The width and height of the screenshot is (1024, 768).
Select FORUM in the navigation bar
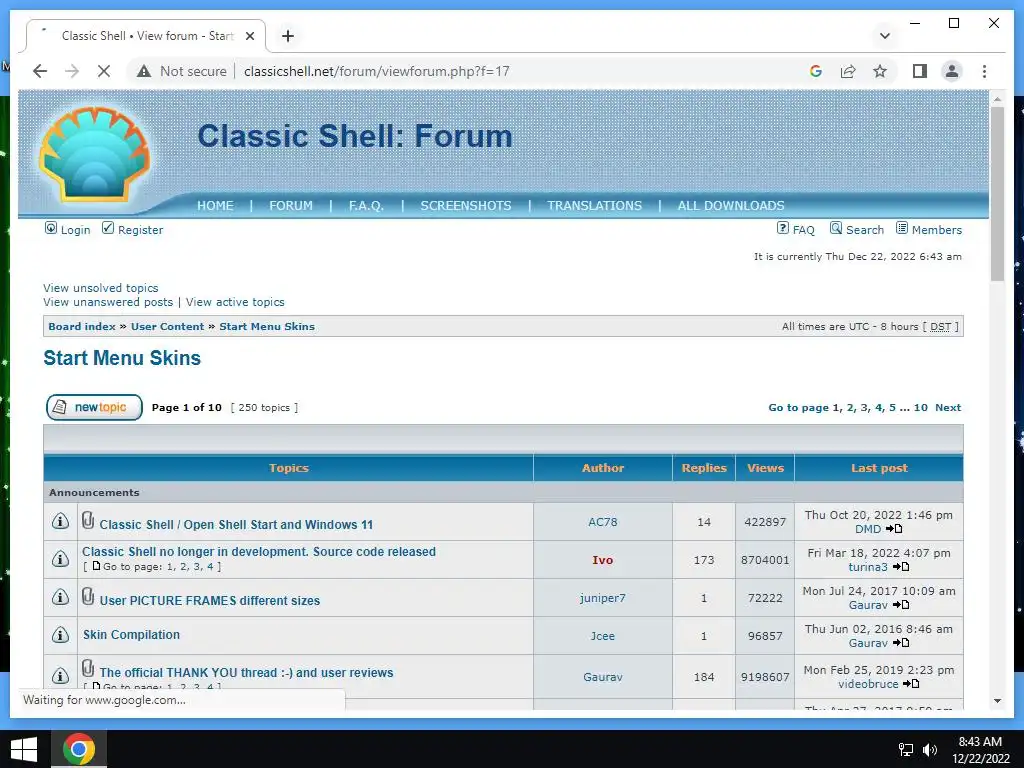point(291,206)
